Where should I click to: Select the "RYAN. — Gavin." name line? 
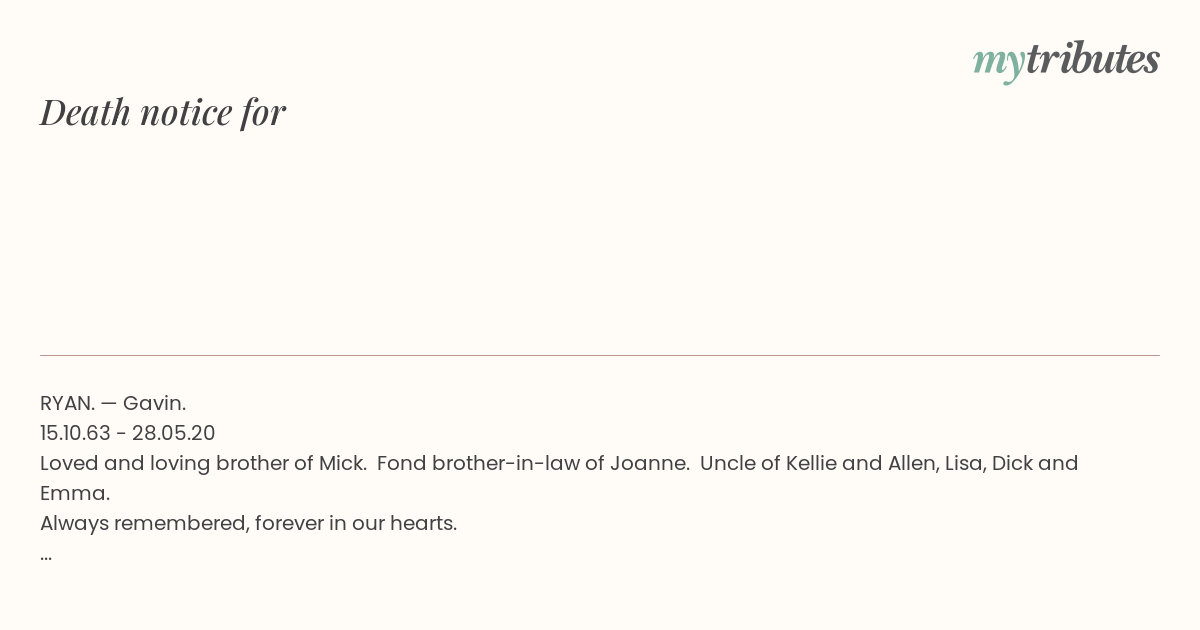click(x=113, y=403)
